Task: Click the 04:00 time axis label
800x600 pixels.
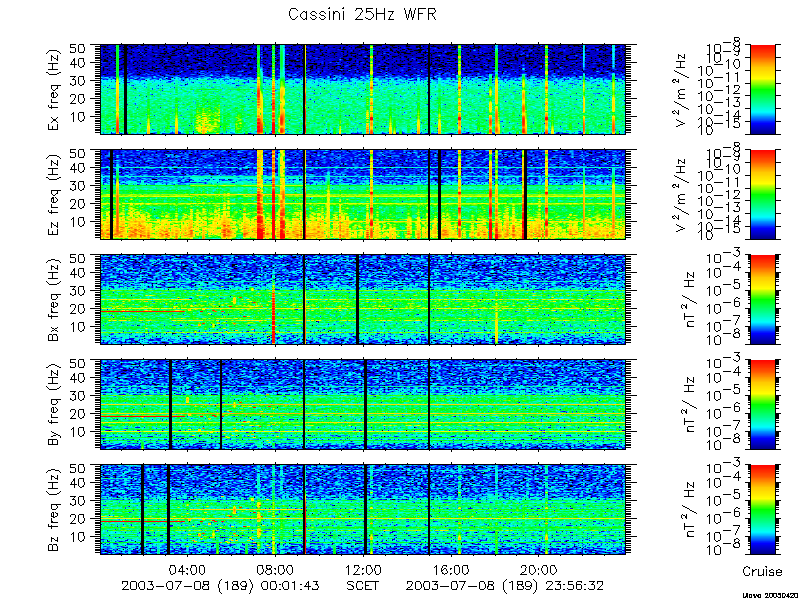Action: click(187, 569)
